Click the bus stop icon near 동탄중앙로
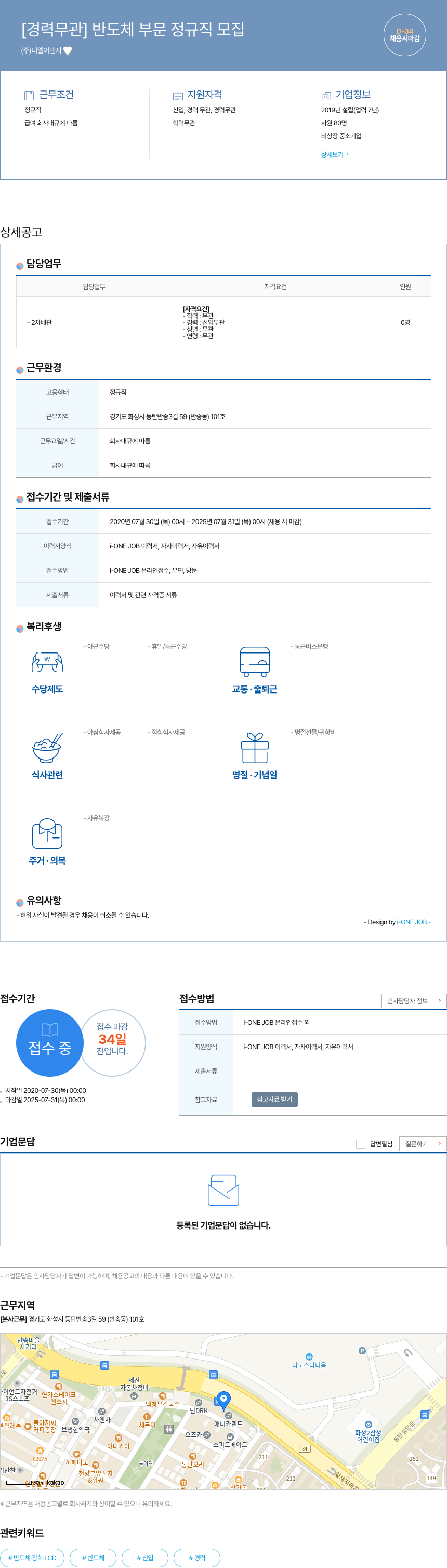The width and height of the screenshot is (447, 1568). click(425, 1415)
